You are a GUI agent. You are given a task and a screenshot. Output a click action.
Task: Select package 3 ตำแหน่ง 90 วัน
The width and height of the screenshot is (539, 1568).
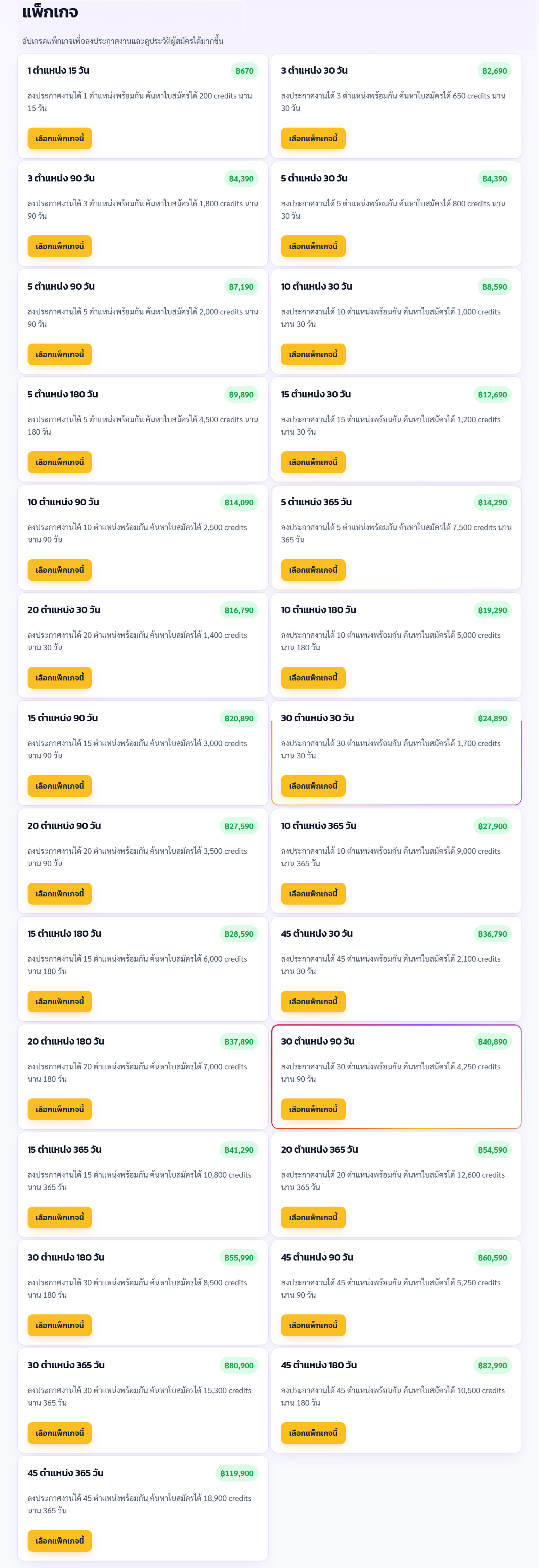[x=60, y=246]
